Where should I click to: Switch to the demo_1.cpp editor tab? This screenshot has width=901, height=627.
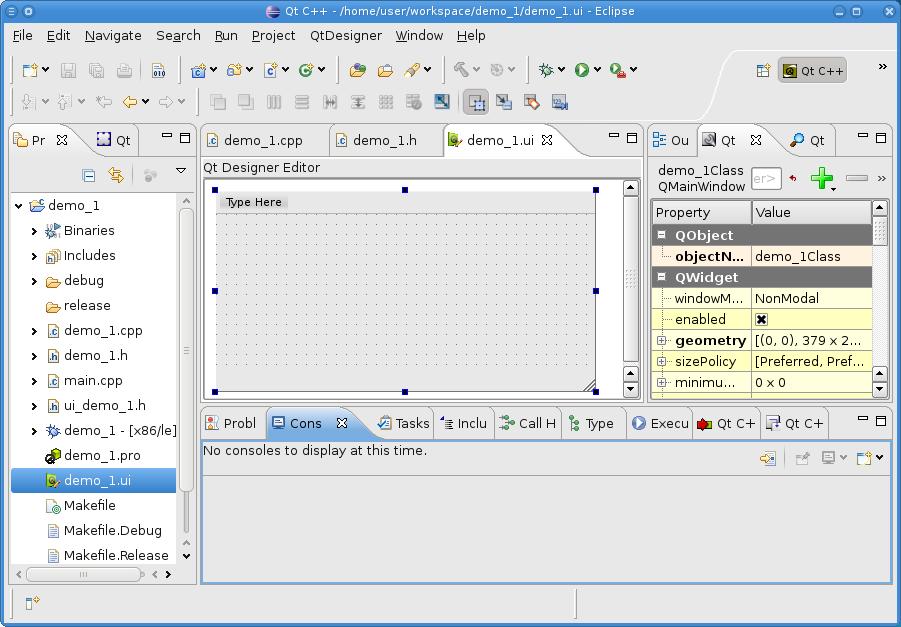262,140
